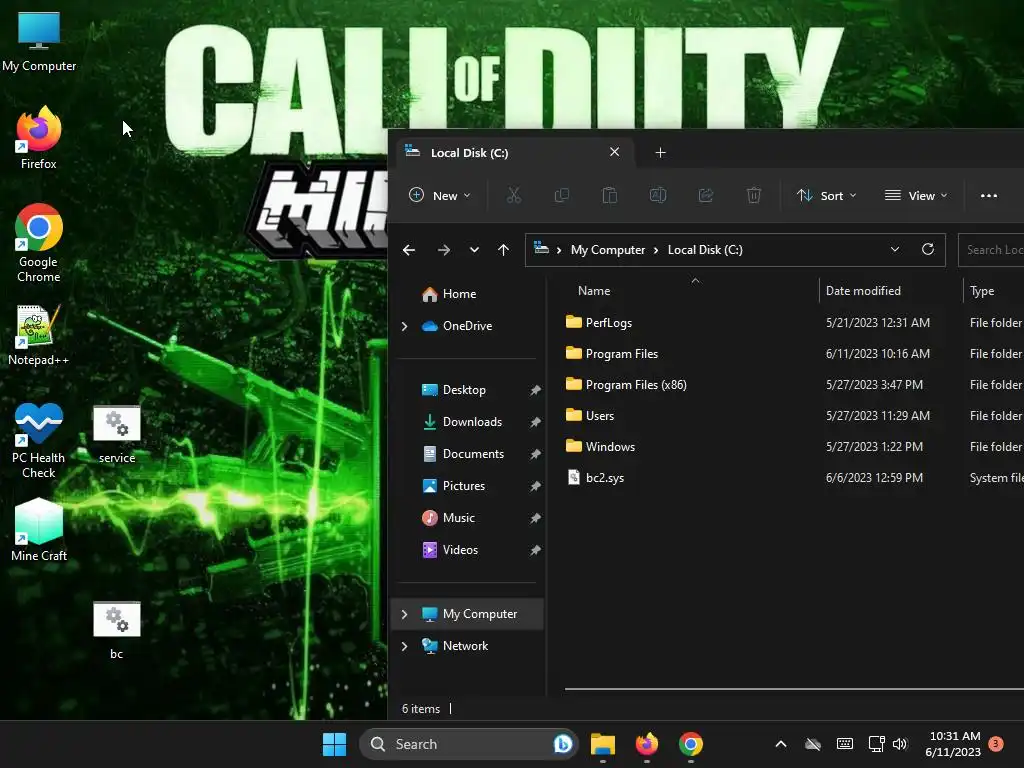Viewport: 1024px width, 768px height.
Task: Click the Copy icon in Explorer toolbar
Action: (562, 195)
